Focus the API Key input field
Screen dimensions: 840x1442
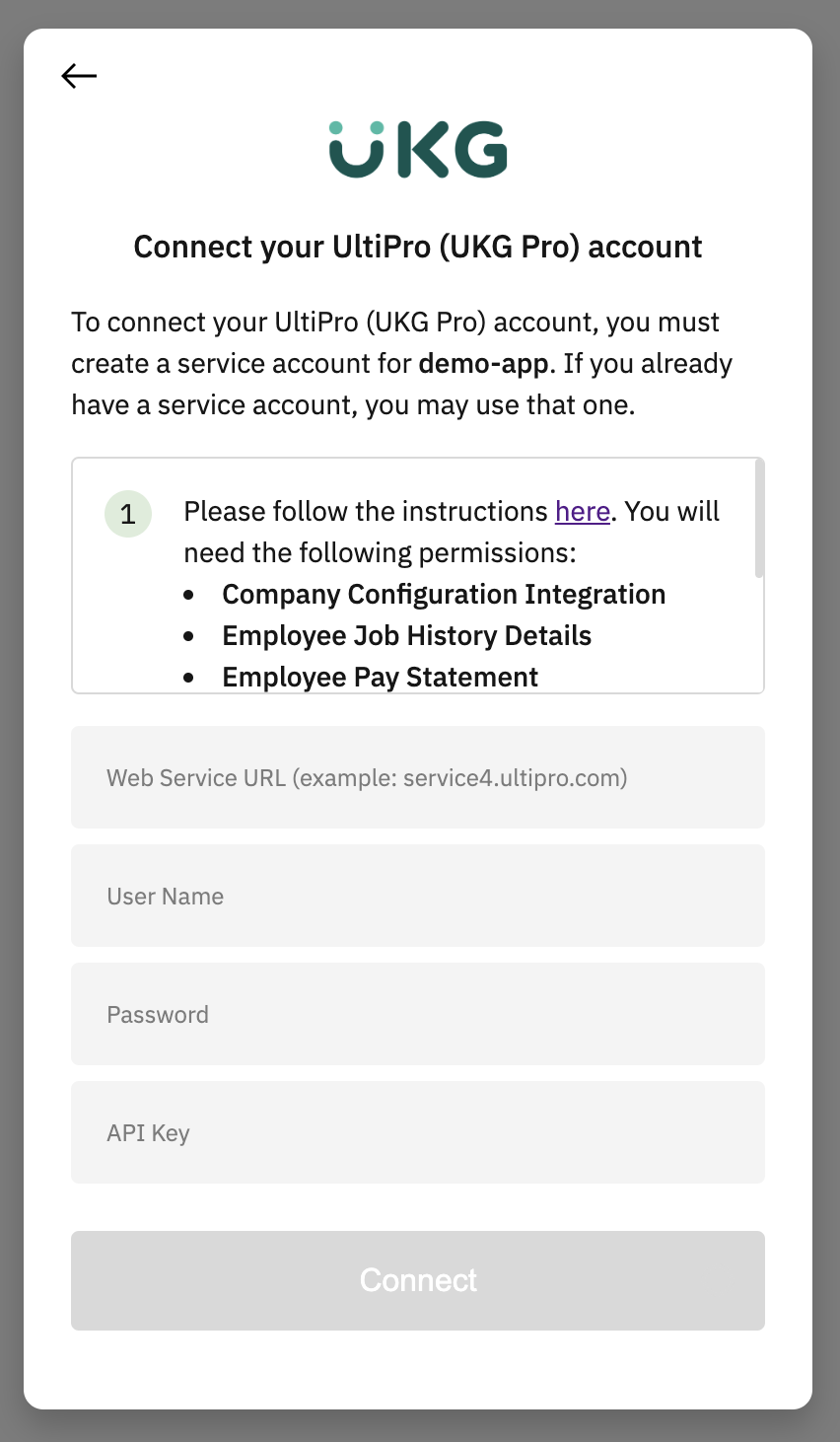(x=418, y=1132)
